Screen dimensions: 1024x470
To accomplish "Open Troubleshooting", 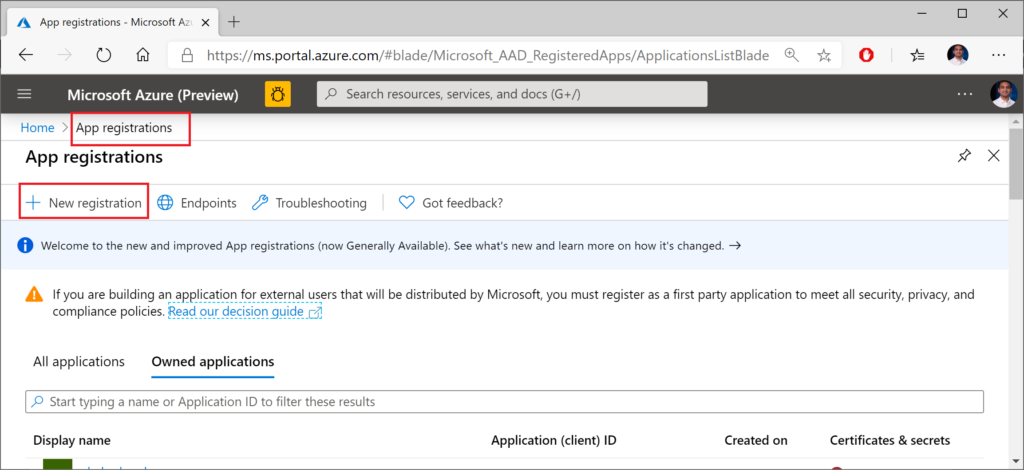I will click(x=309, y=203).
